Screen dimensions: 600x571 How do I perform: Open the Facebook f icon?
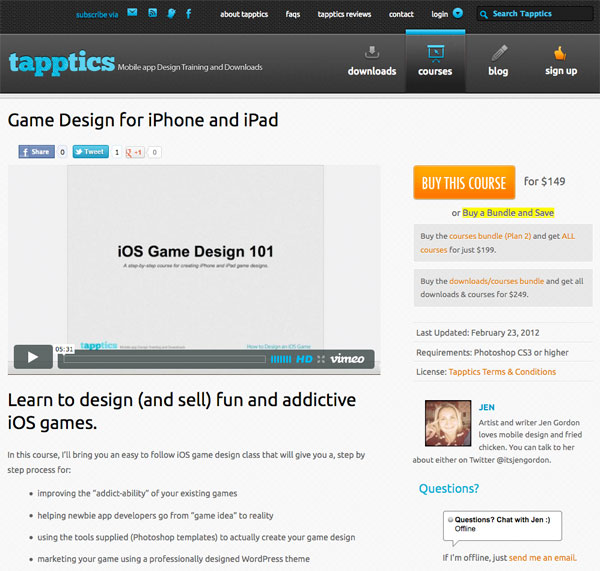(x=189, y=14)
